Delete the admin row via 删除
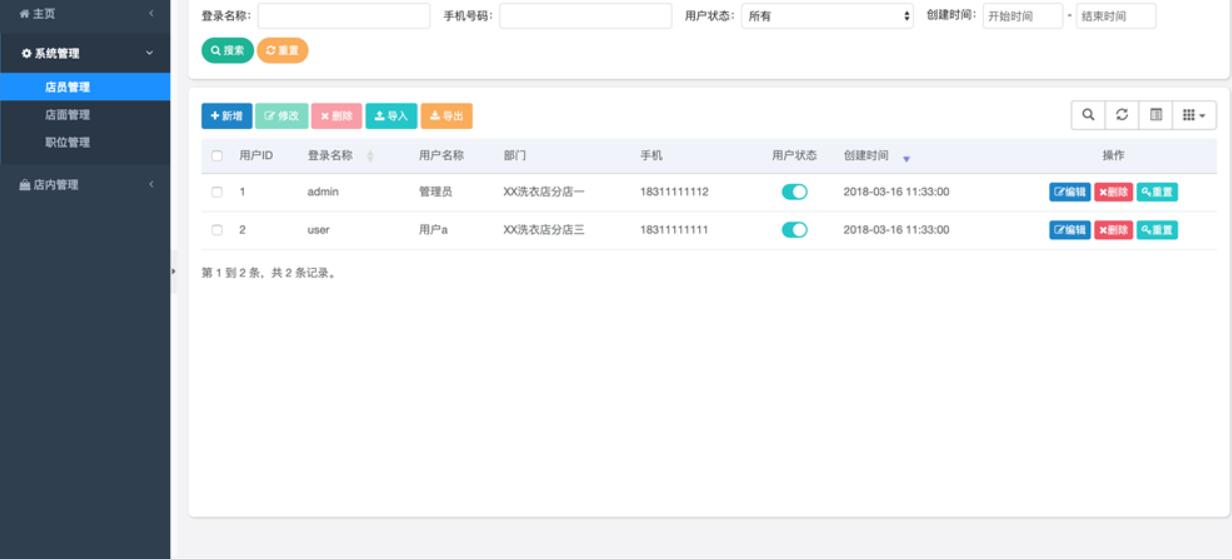 (x=1114, y=192)
